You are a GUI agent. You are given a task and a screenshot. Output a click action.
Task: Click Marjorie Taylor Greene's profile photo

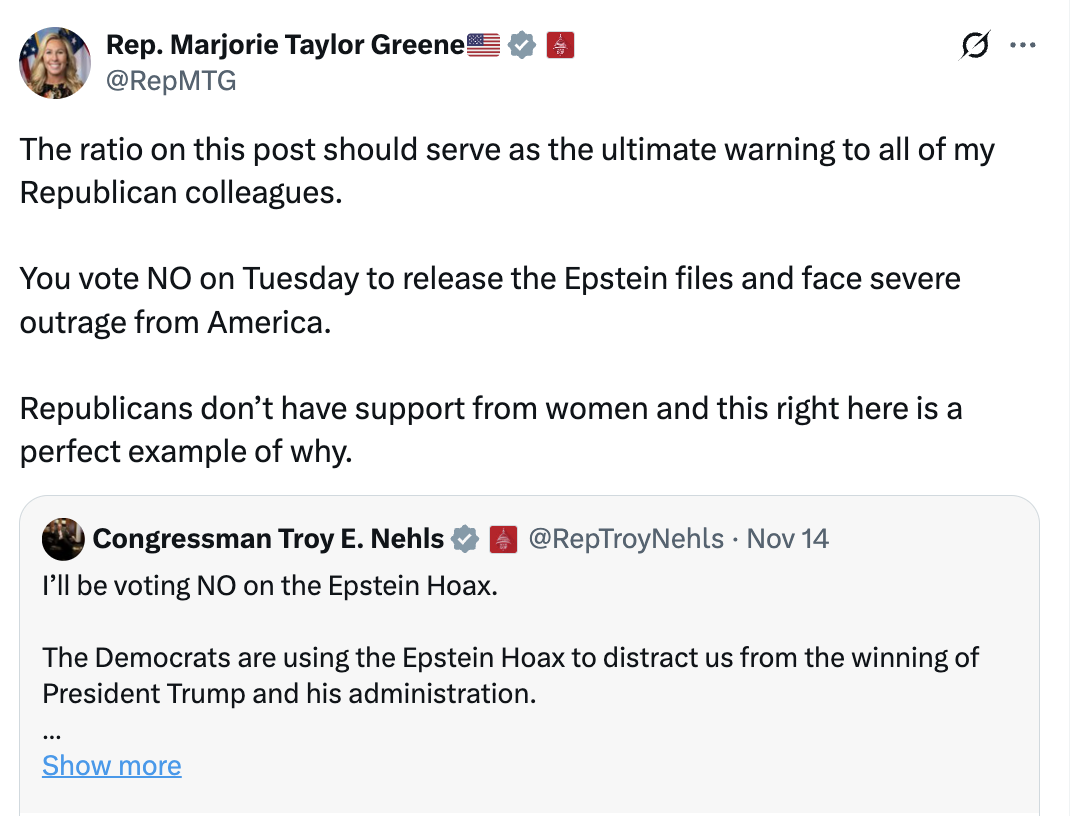pos(55,63)
